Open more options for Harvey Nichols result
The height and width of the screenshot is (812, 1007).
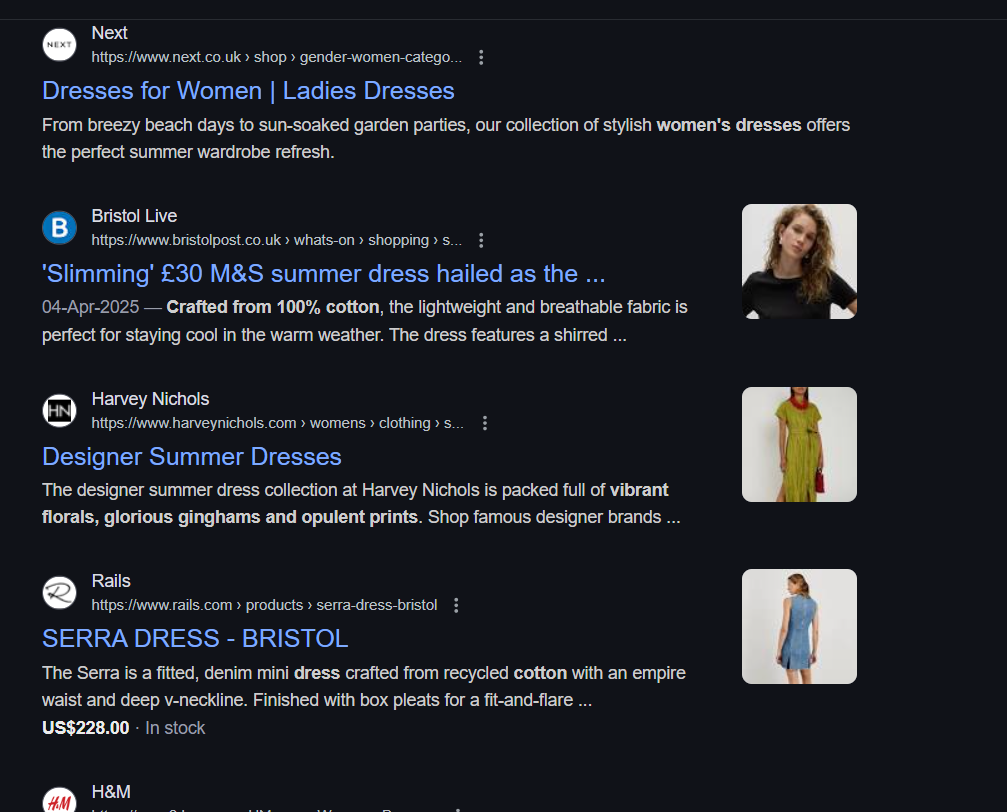[485, 423]
